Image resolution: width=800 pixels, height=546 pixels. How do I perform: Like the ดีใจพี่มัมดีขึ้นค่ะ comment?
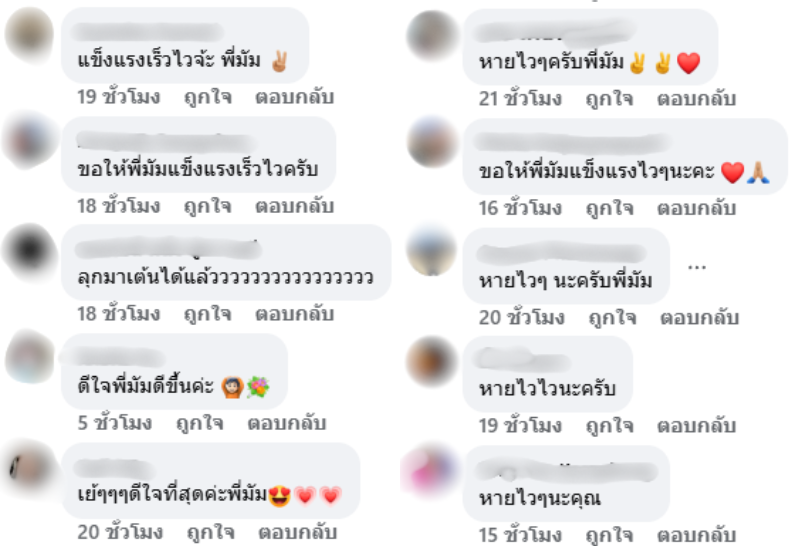point(200,423)
